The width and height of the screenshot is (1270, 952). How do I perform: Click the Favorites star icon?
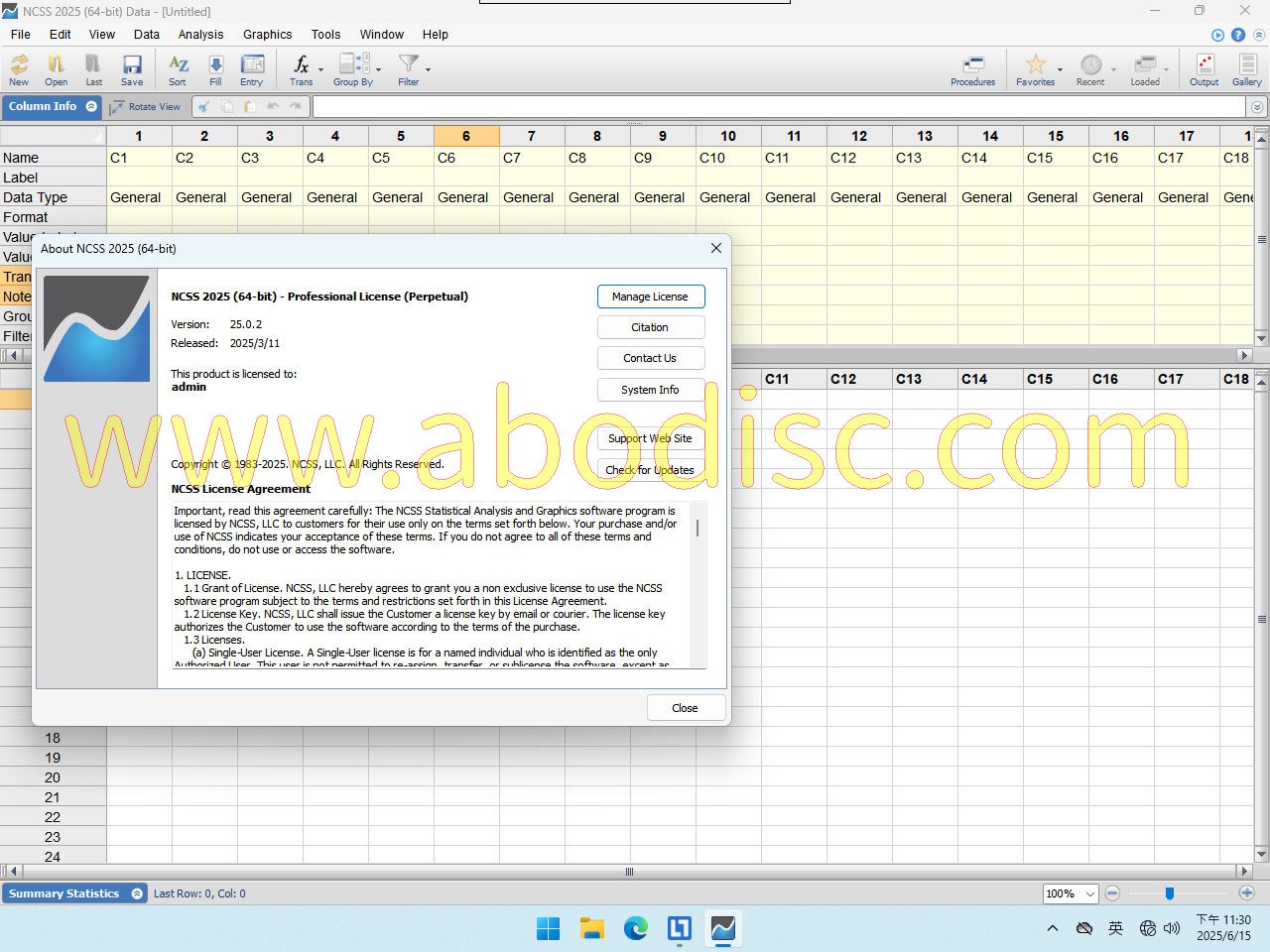click(1035, 69)
